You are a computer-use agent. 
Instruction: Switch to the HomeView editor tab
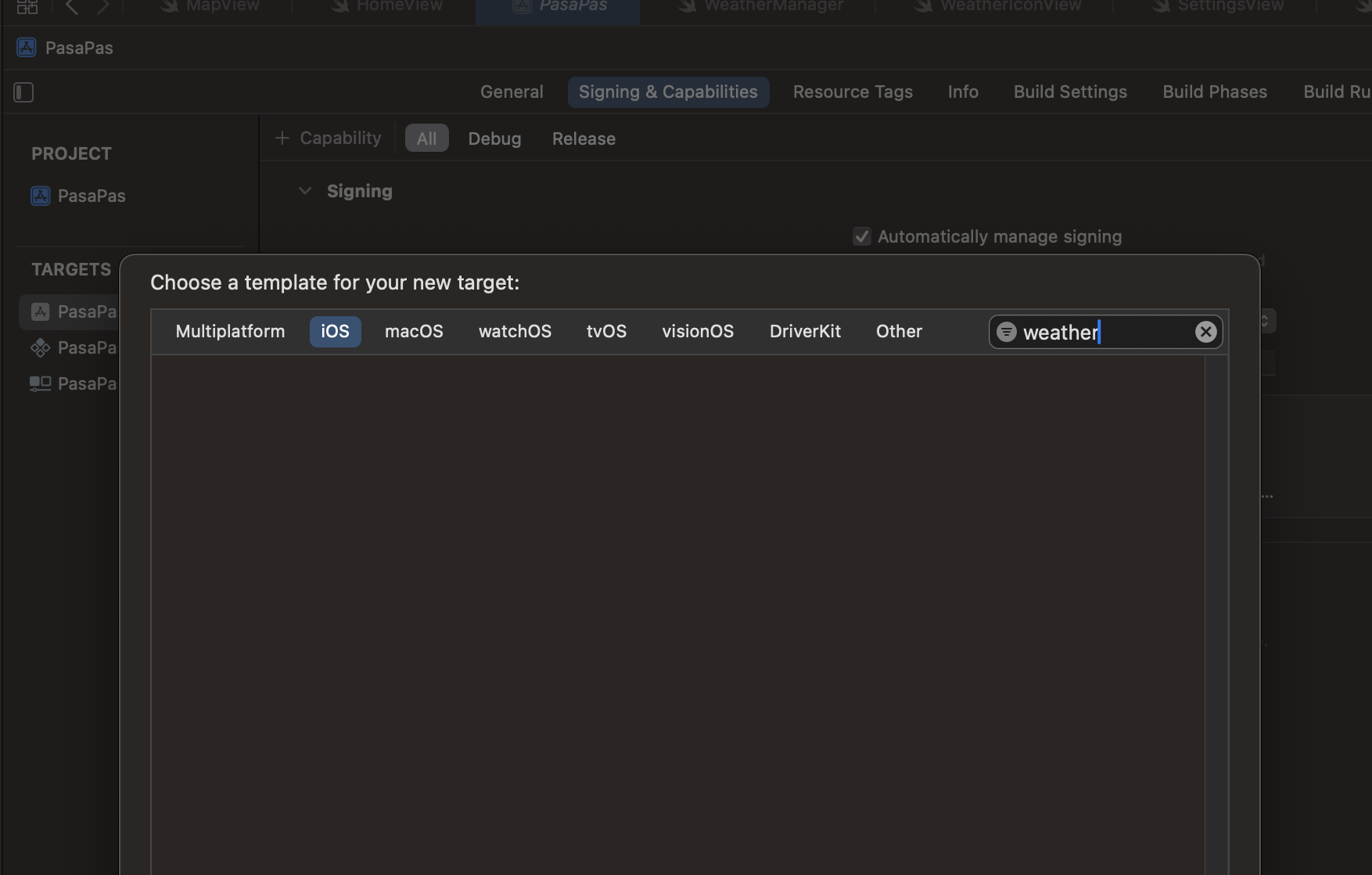(x=386, y=6)
